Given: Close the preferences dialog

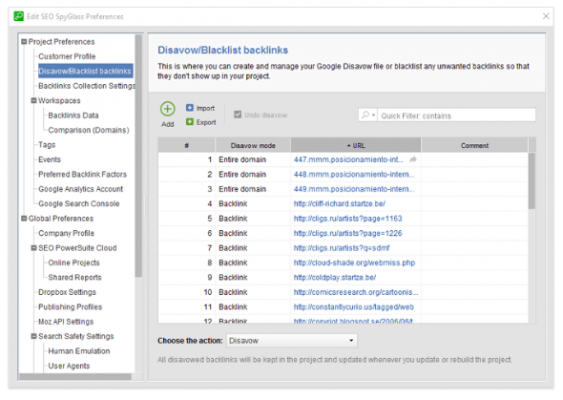Looking at the screenshot, I should (546, 16).
